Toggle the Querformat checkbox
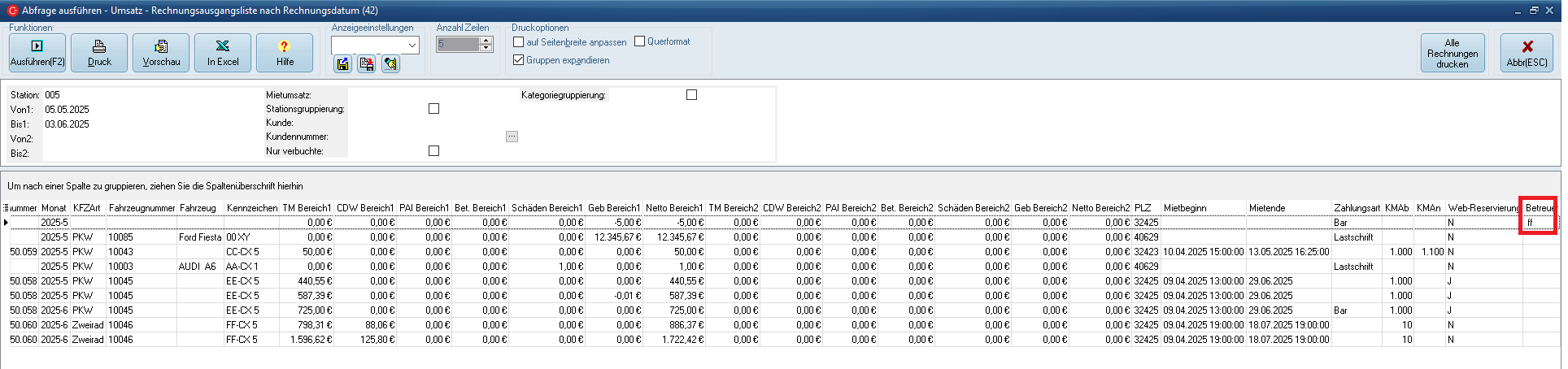 pyautogui.click(x=640, y=41)
